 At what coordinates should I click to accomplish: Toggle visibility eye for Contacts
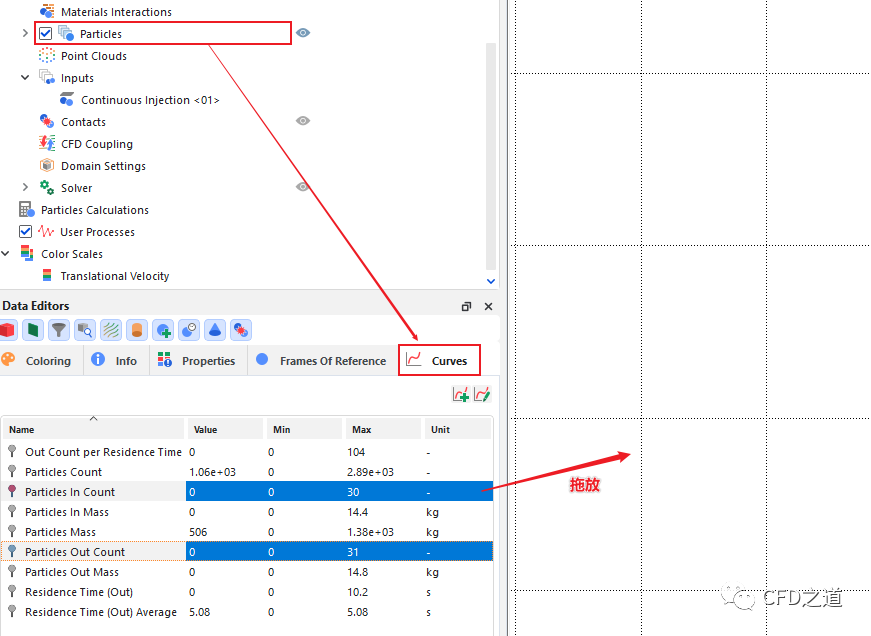tap(303, 121)
